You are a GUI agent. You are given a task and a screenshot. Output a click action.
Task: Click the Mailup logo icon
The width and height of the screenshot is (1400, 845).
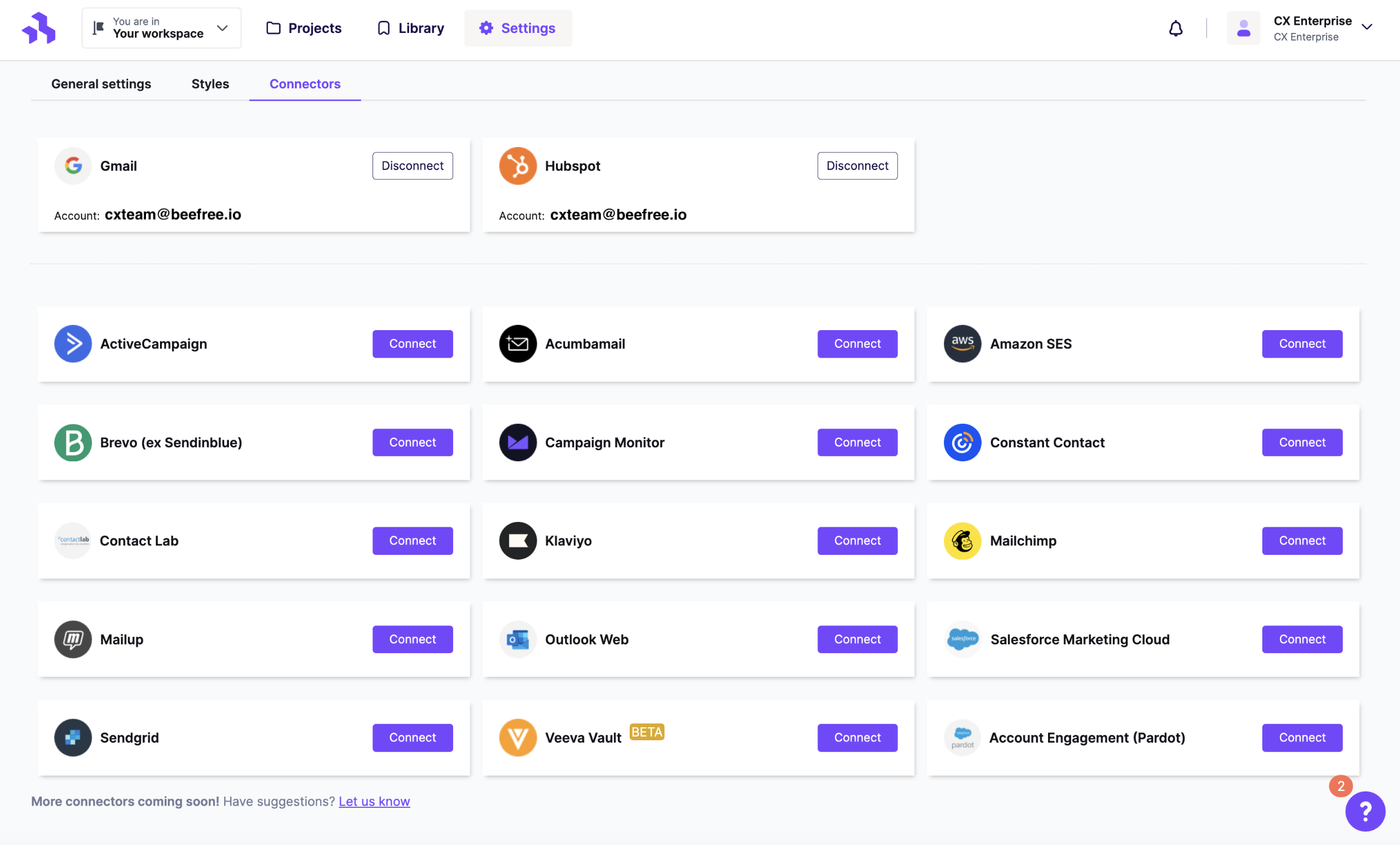click(73, 639)
